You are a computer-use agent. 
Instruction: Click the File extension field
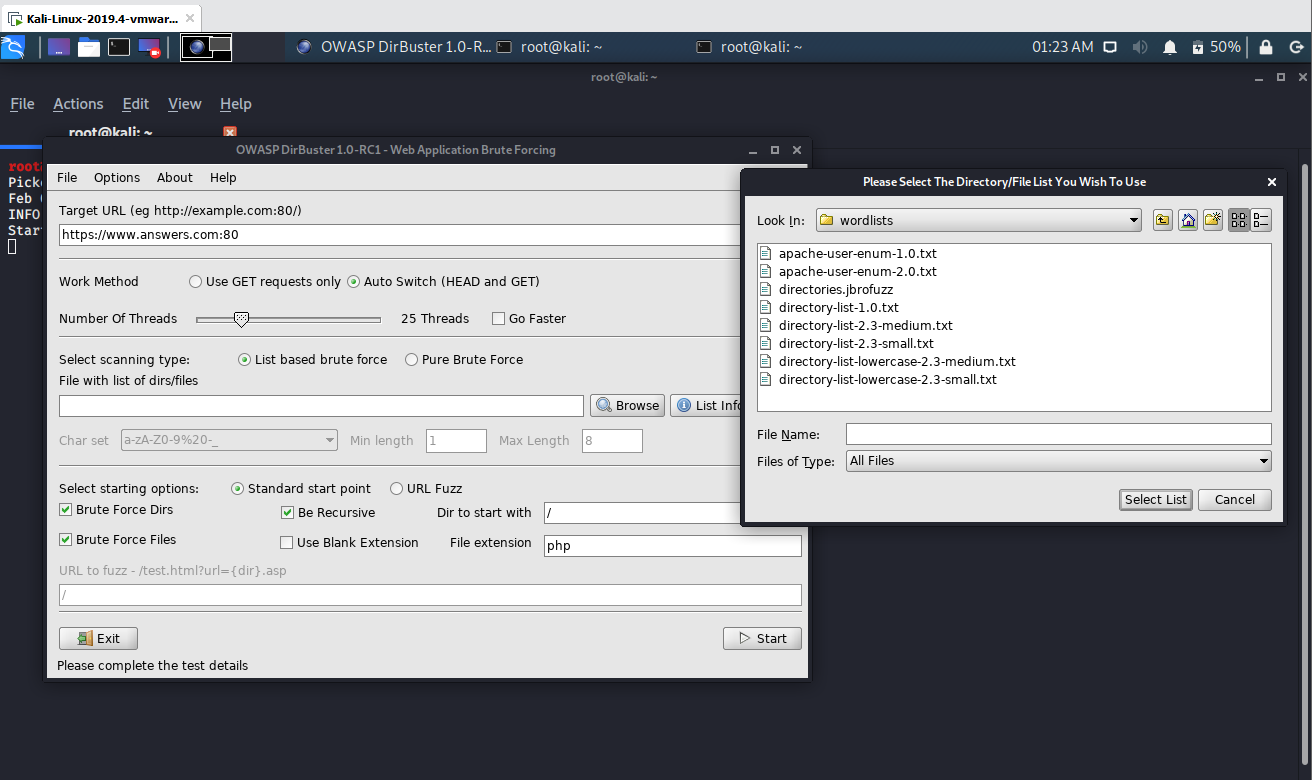point(673,546)
